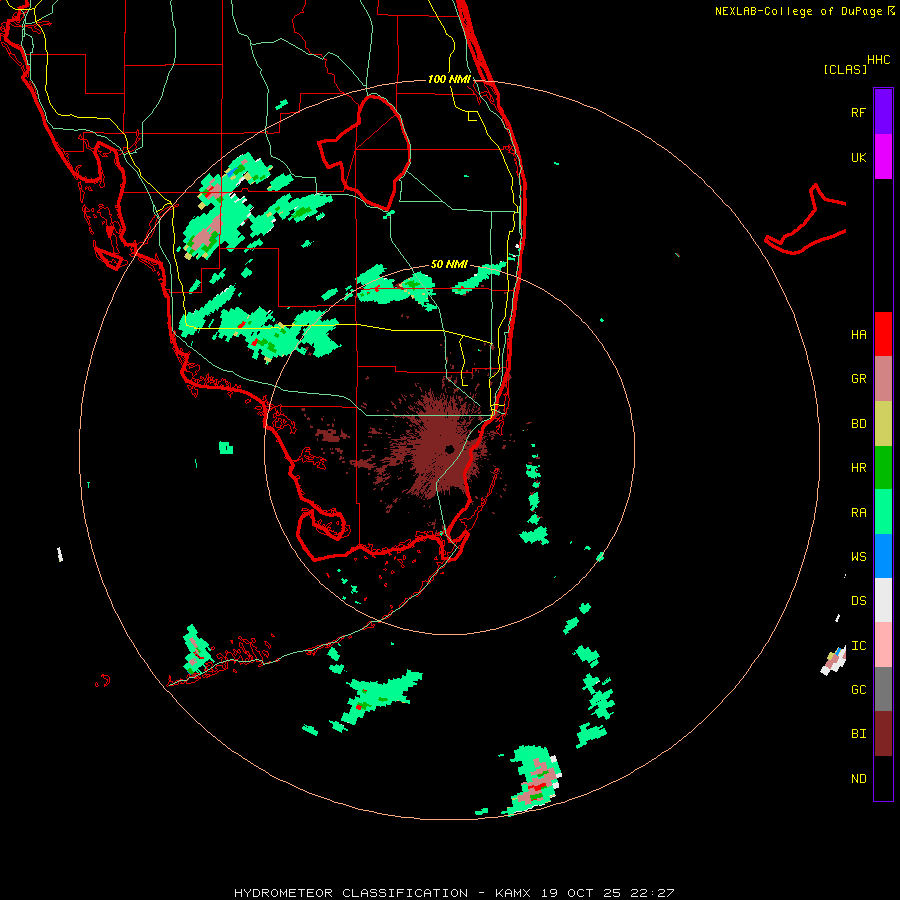The height and width of the screenshot is (900, 900).
Task: Click the BI legend label
Action: coord(858,734)
